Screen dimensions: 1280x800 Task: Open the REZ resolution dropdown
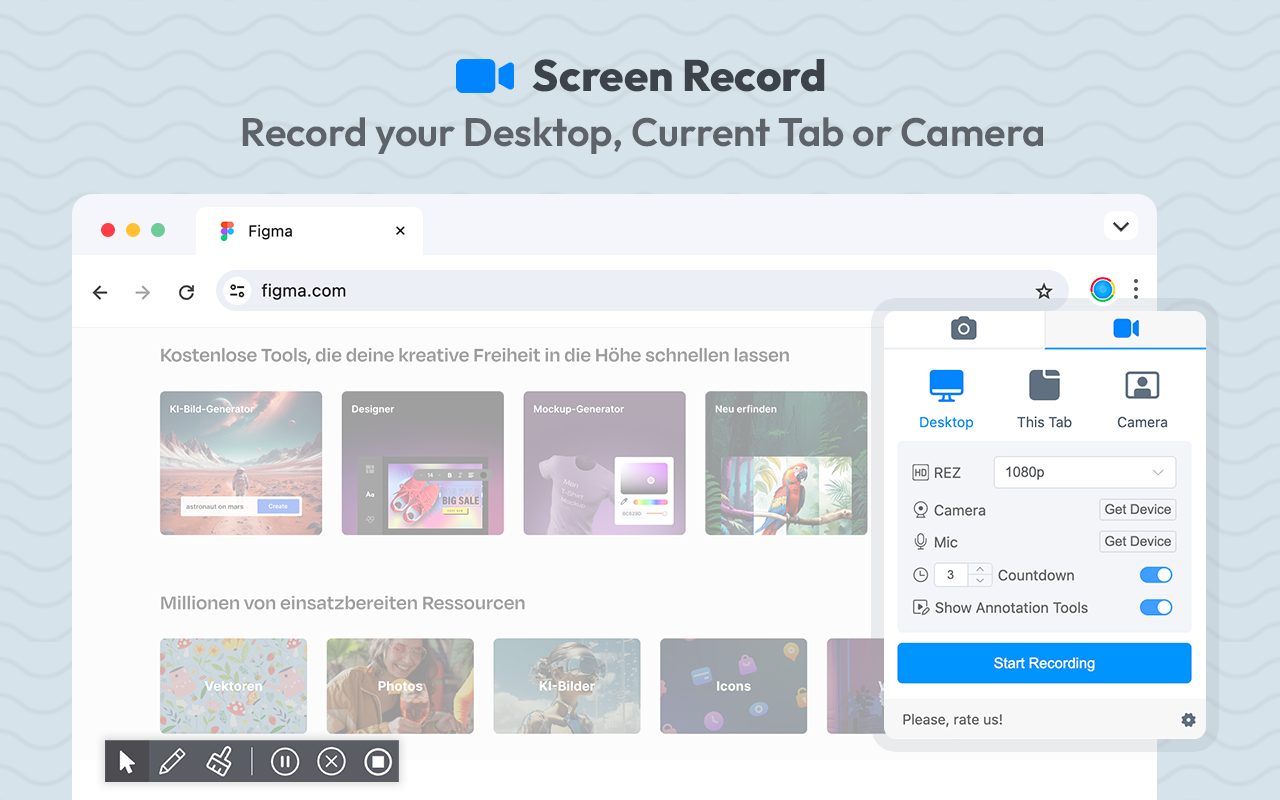(x=1084, y=472)
